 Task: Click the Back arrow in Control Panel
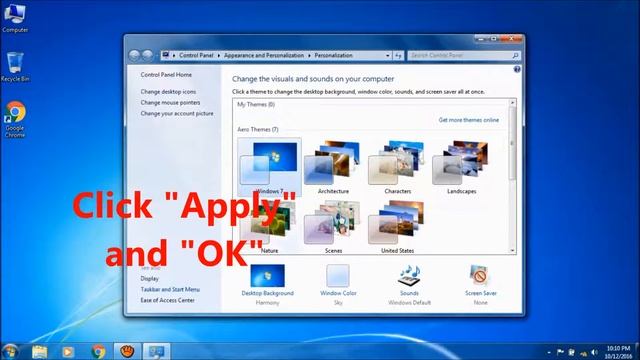pos(134,55)
